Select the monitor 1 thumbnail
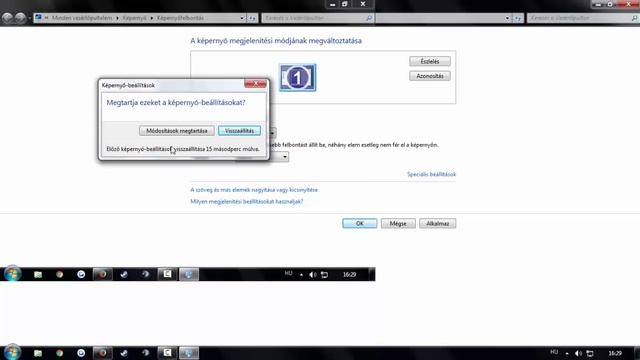Viewport: 640px width, 360px height. point(298,77)
